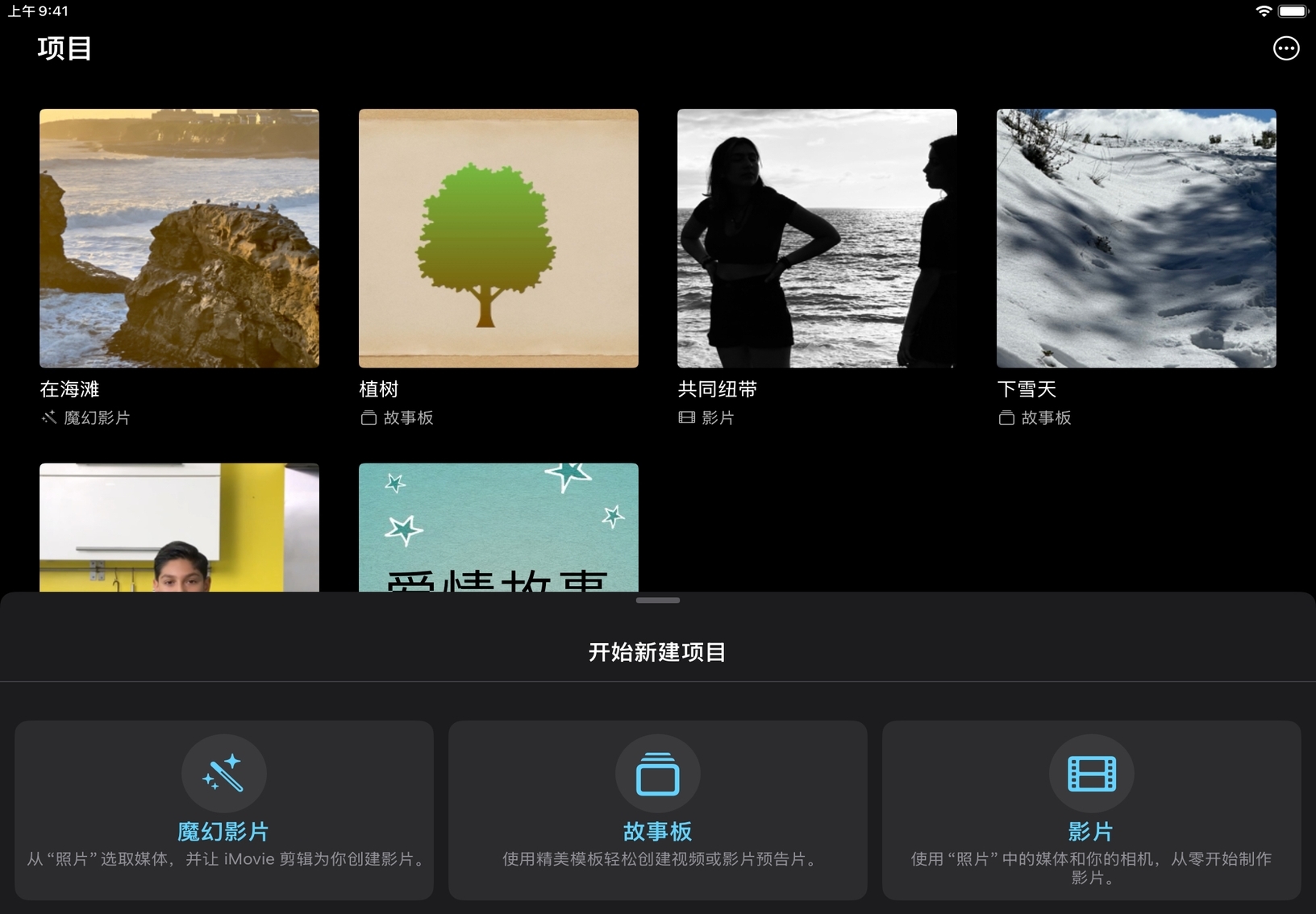Open the 下雪天 snowy project thumbnail

[x=1136, y=238]
